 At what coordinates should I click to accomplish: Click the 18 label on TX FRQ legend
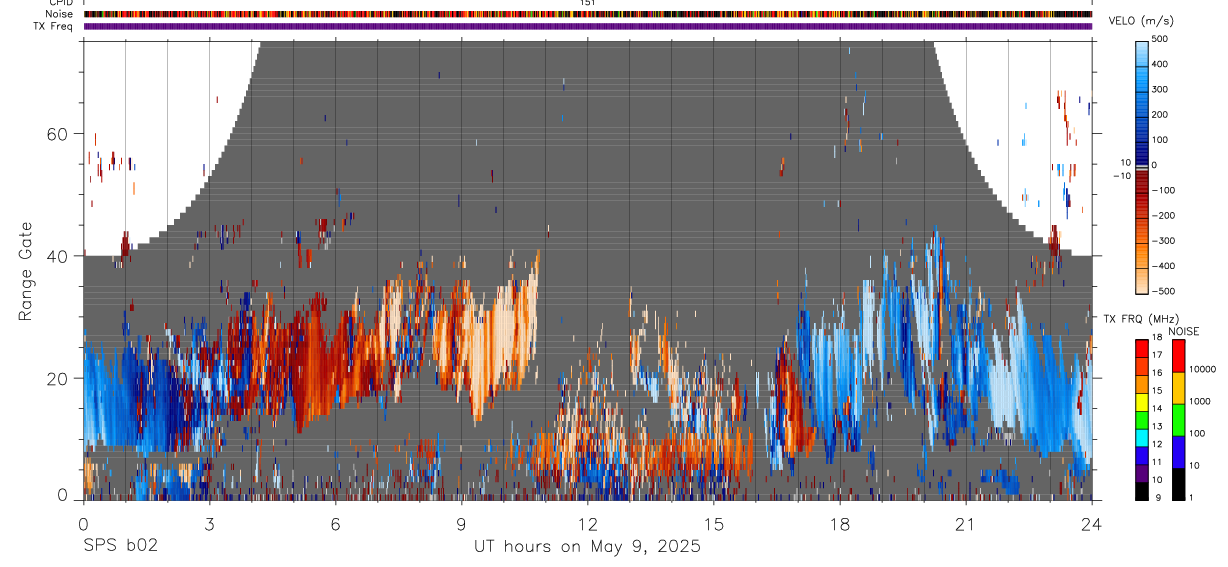click(x=1157, y=338)
